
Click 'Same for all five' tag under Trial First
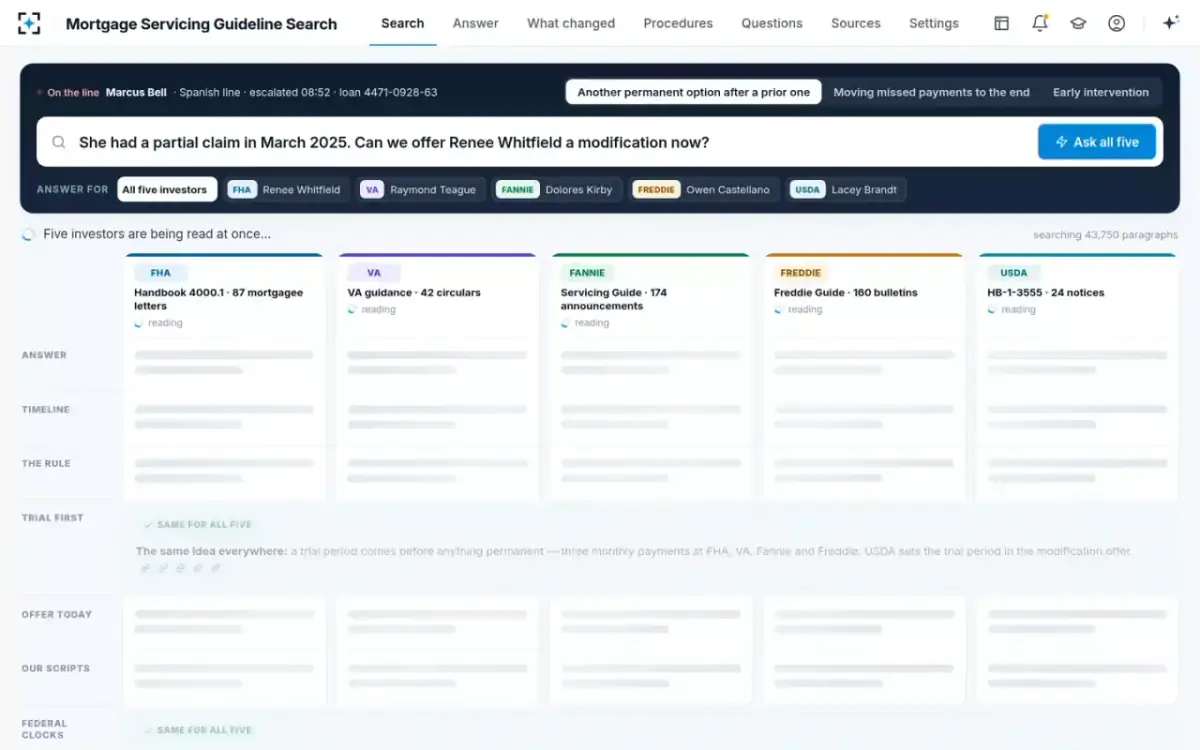point(197,525)
